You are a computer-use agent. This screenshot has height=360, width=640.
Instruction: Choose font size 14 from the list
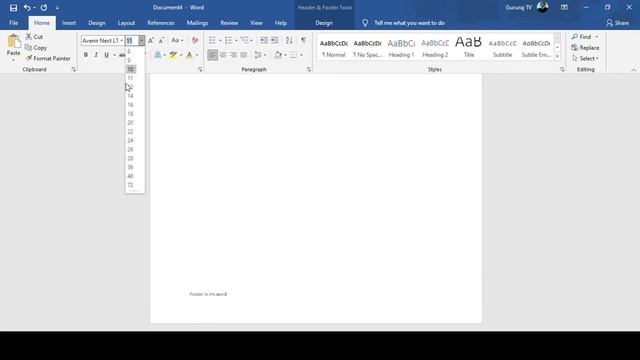tap(131, 96)
